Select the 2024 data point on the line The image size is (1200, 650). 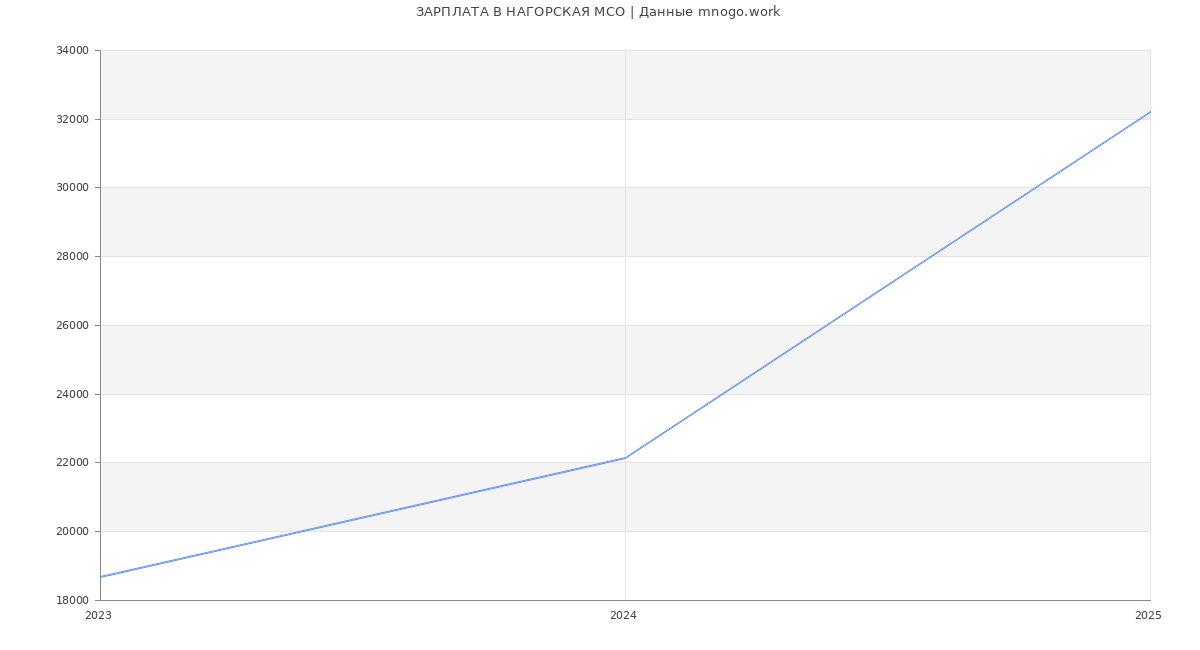(625, 458)
